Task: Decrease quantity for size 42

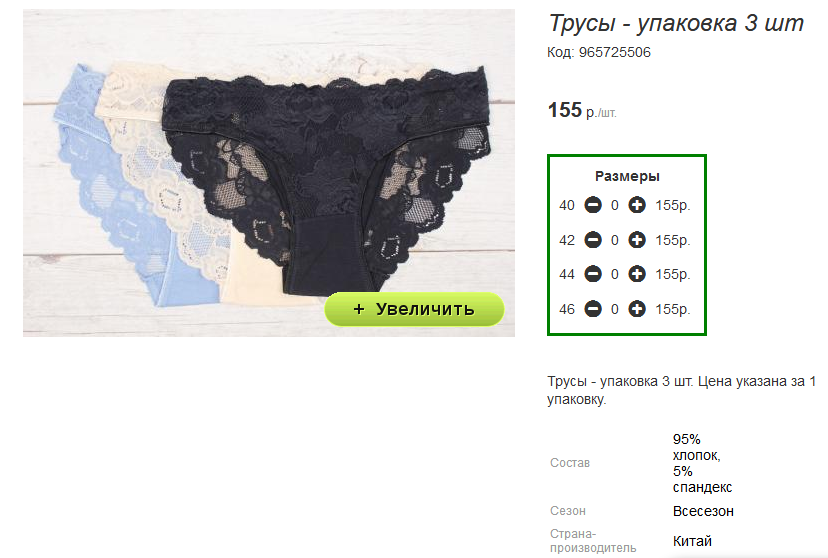Action: coord(592,240)
